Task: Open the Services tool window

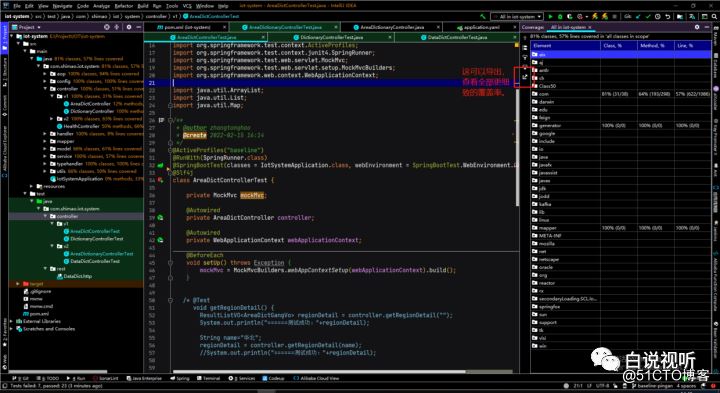Action: pos(242,378)
